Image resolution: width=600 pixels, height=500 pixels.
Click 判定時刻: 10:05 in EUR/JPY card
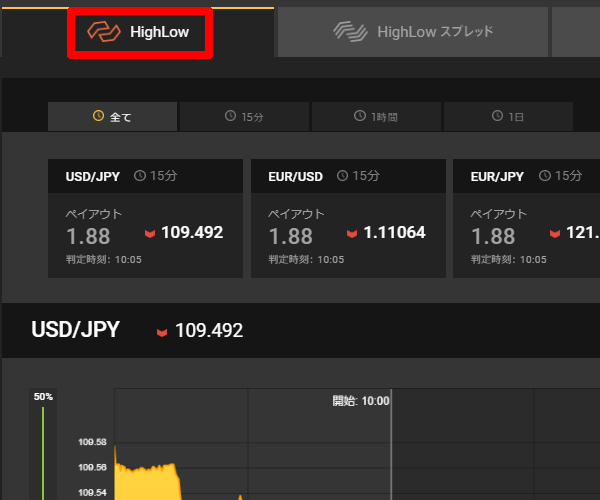pyautogui.click(x=509, y=260)
